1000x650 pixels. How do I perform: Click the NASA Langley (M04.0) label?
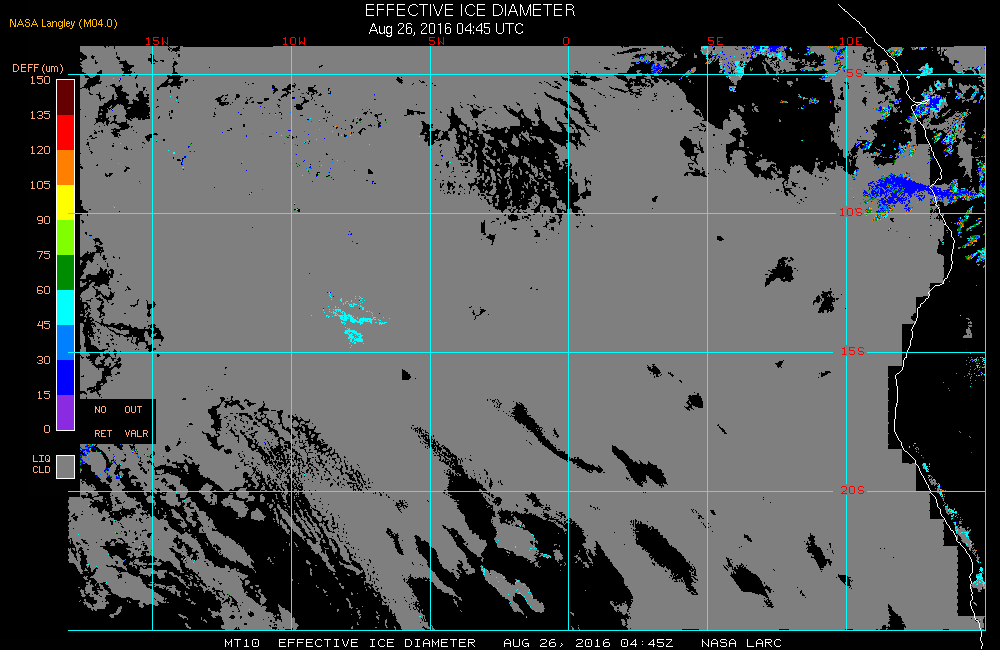point(63,23)
